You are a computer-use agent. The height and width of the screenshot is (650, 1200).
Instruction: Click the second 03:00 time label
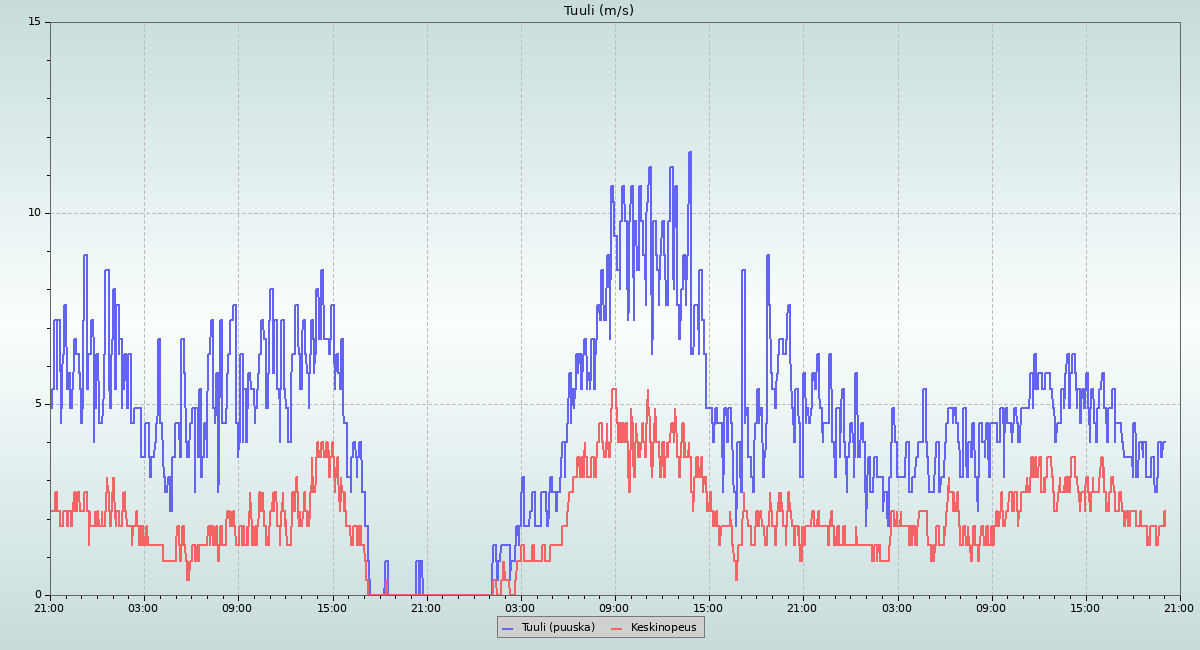[x=520, y=607]
